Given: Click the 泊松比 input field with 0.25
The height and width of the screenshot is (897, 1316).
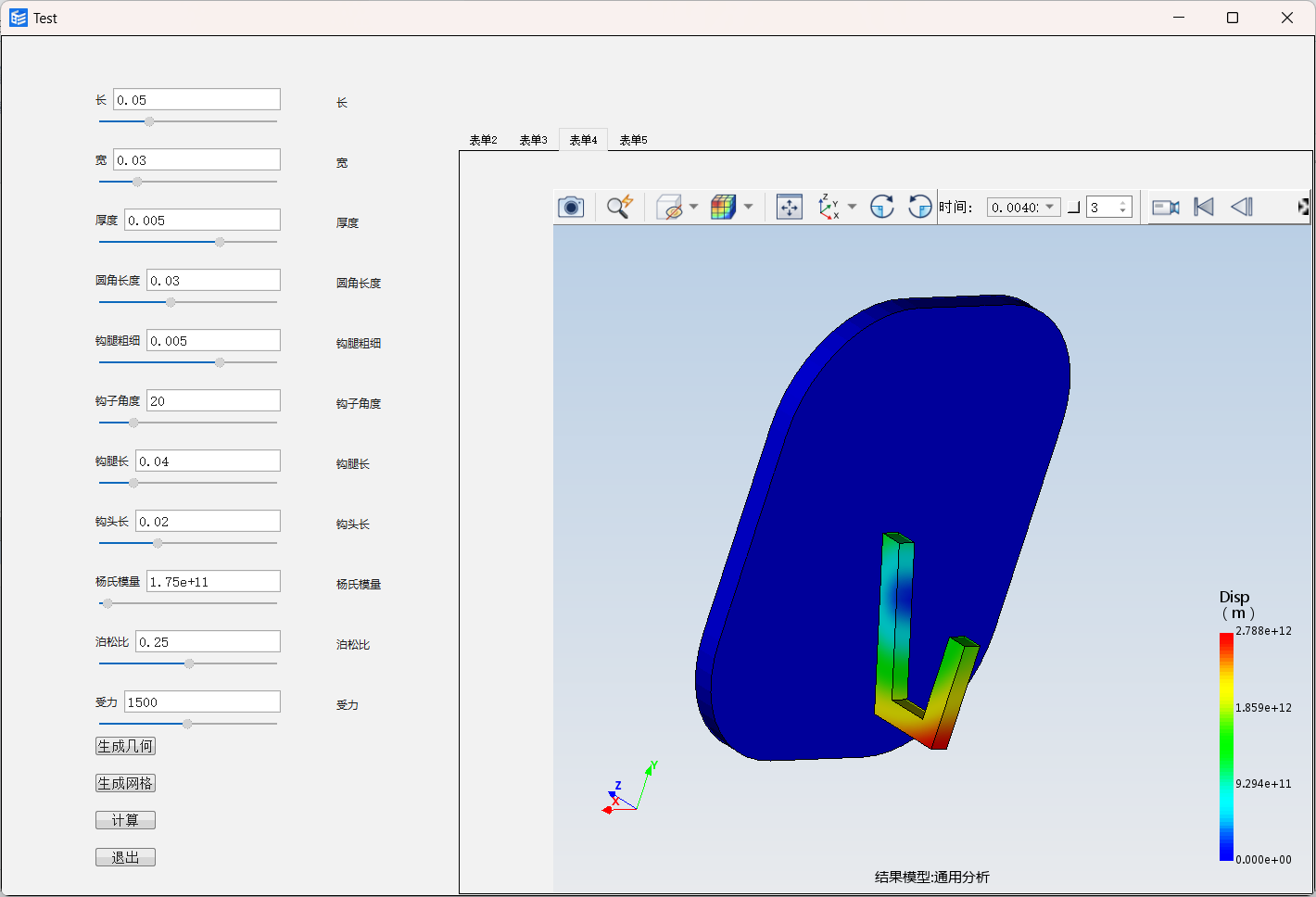Looking at the screenshot, I should (x=208, y=641).
